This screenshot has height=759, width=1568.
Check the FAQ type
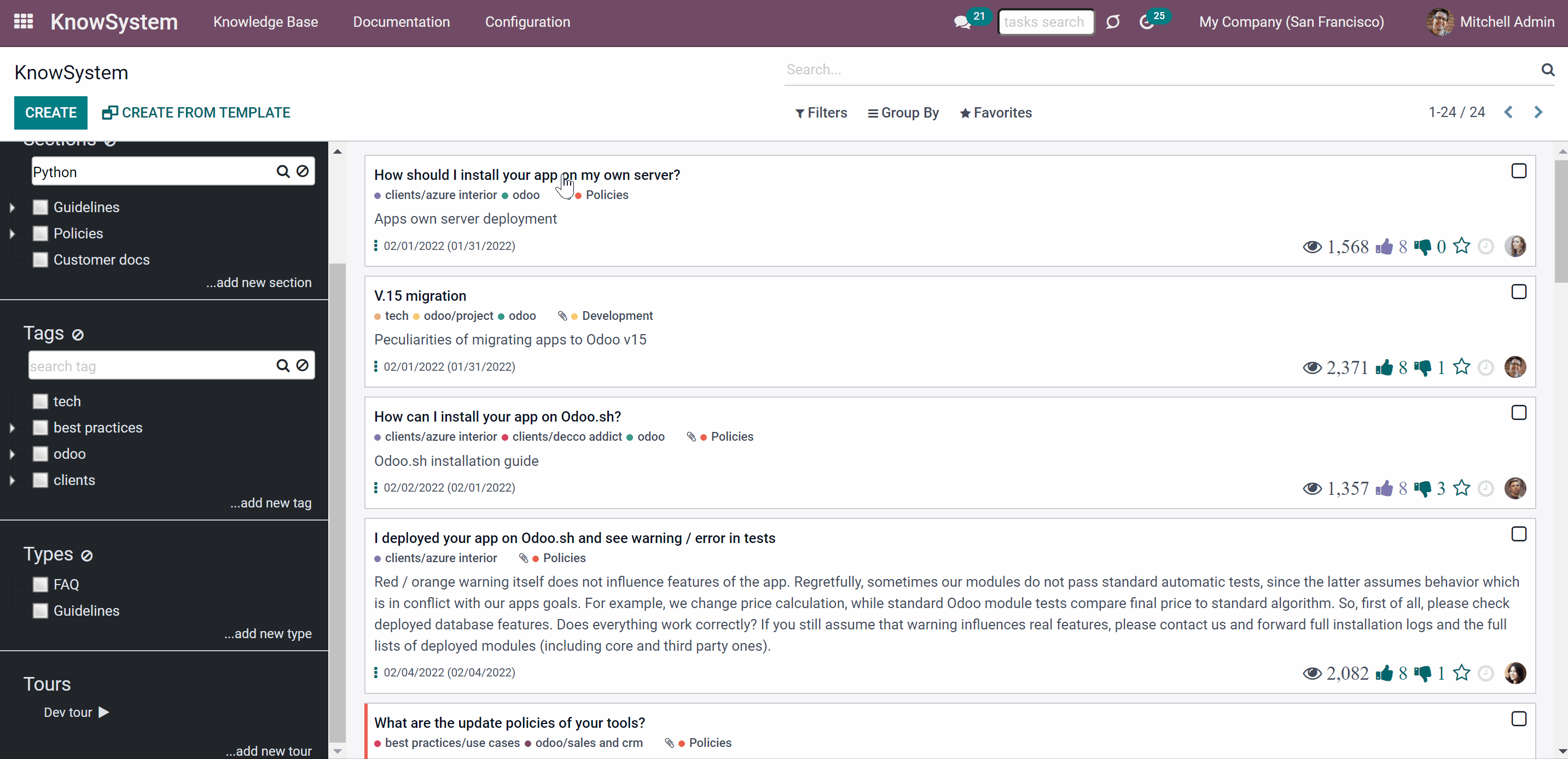(x=40, y=585)
